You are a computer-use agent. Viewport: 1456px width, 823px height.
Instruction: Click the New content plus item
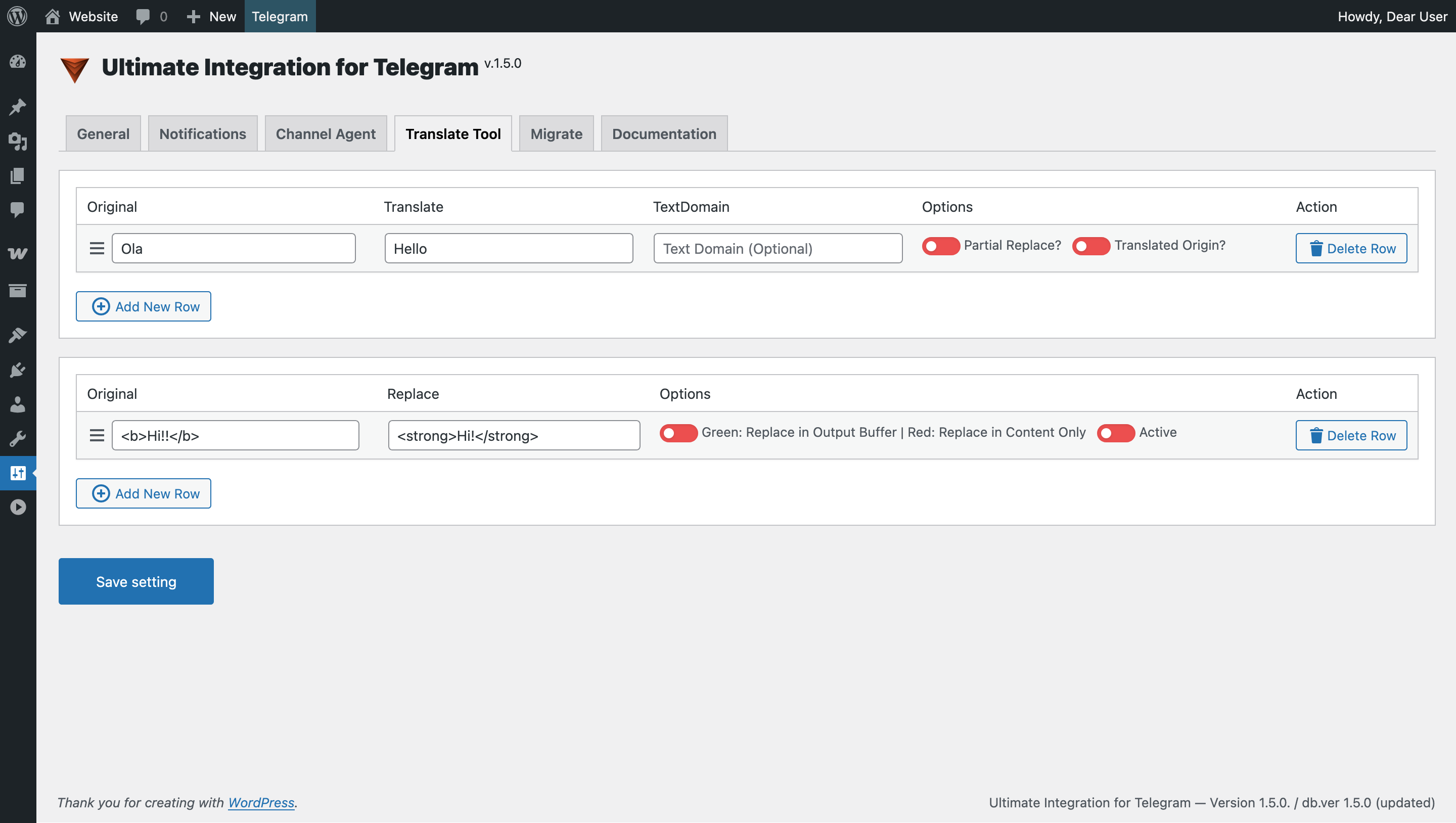click(211, 16)
